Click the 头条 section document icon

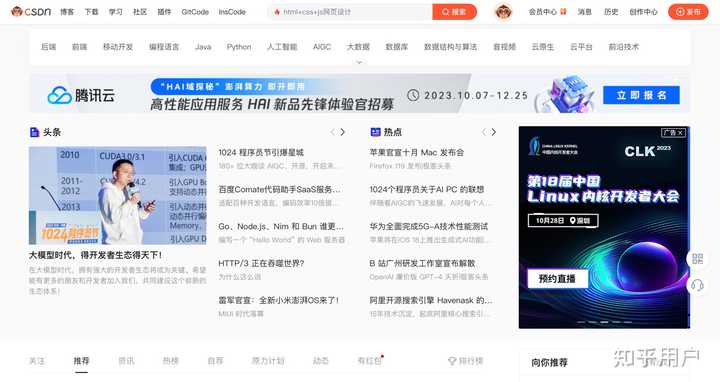34,132
